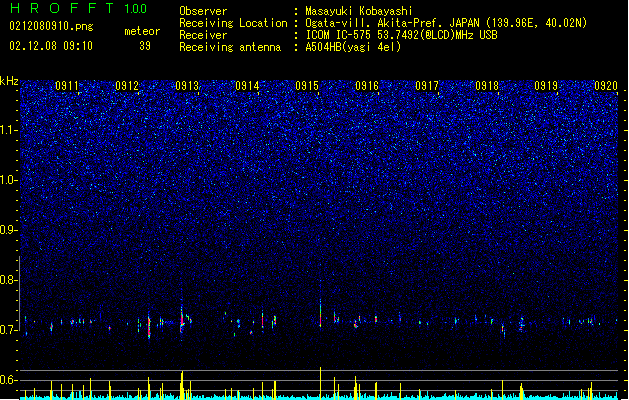Click the 1.0 frequency axis label
The image size is (629, 400).
tap(9, 180)
